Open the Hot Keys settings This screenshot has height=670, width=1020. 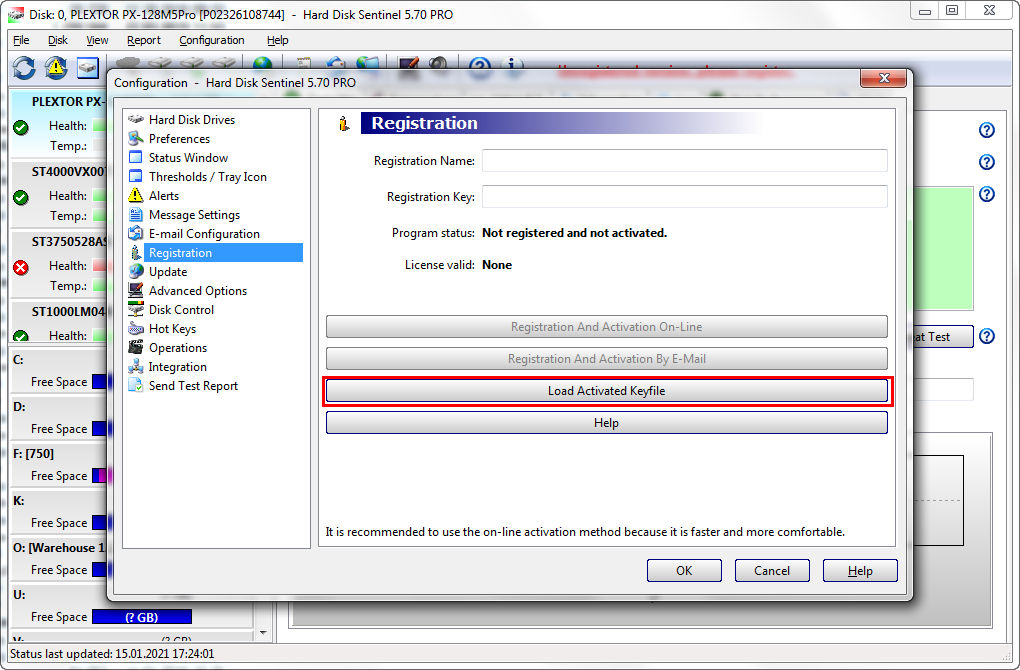pos(172,328)
